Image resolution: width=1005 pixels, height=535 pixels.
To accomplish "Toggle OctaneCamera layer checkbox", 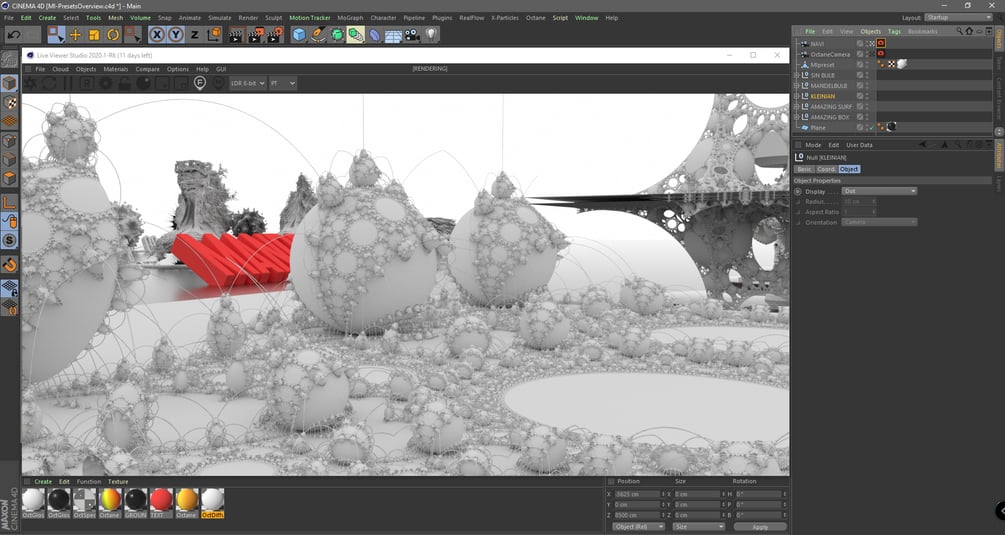I will coord(860,54).
